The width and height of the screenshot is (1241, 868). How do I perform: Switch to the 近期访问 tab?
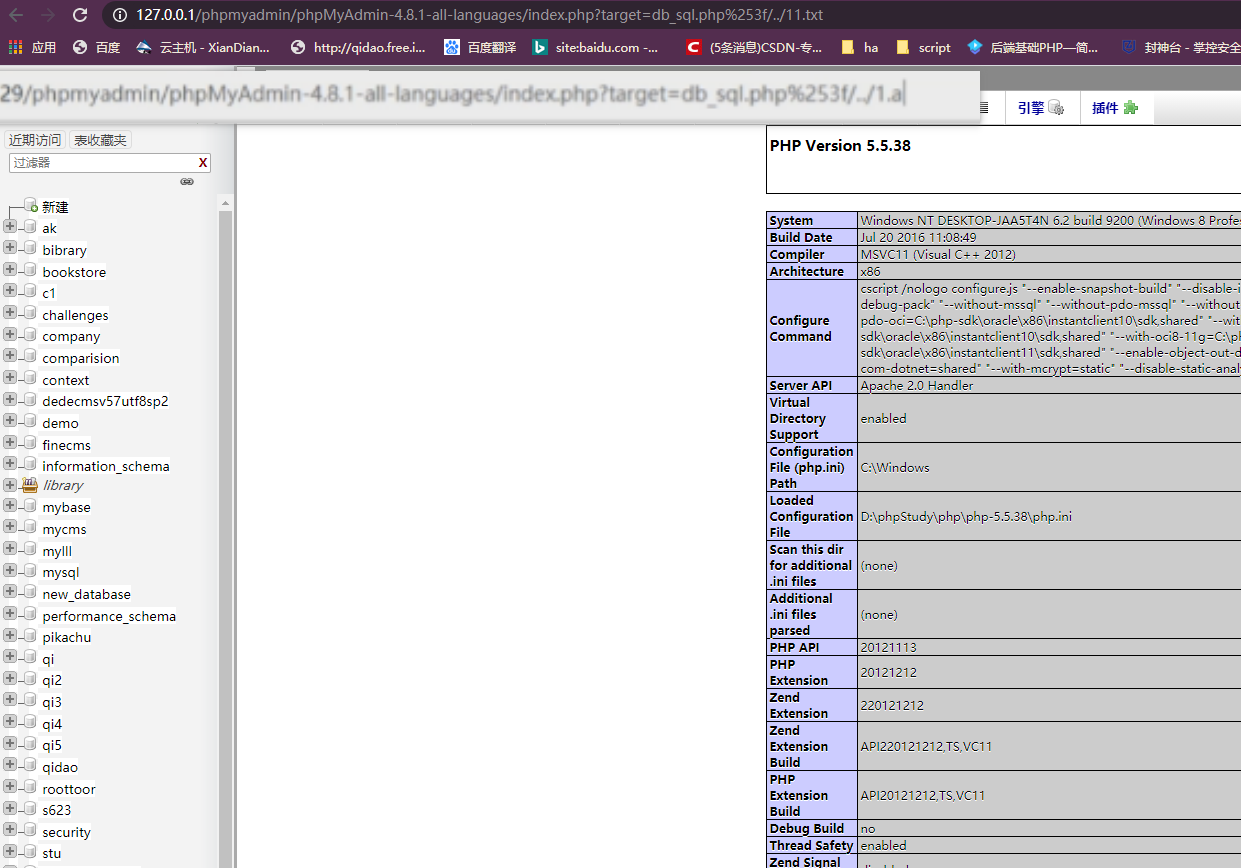[x=35, y=140]
